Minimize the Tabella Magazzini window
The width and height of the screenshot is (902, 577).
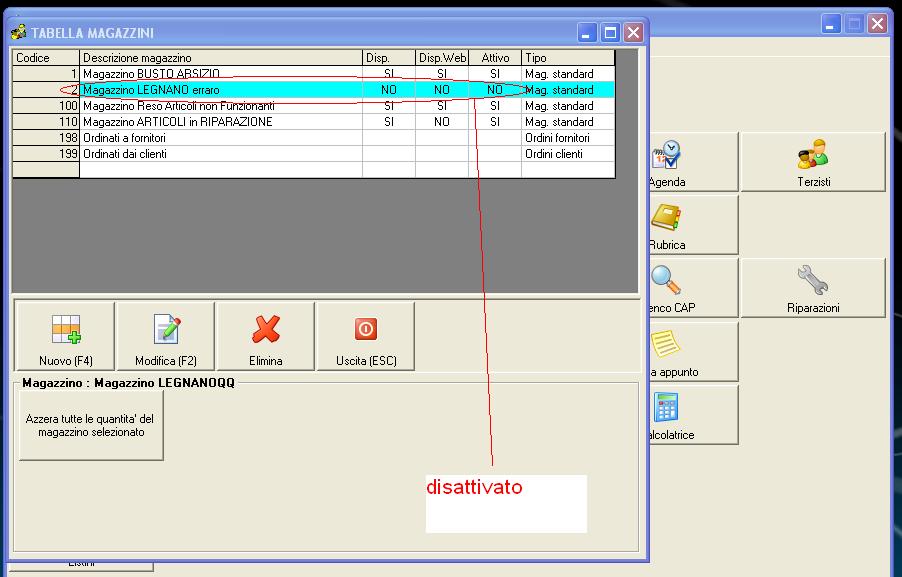587,33
